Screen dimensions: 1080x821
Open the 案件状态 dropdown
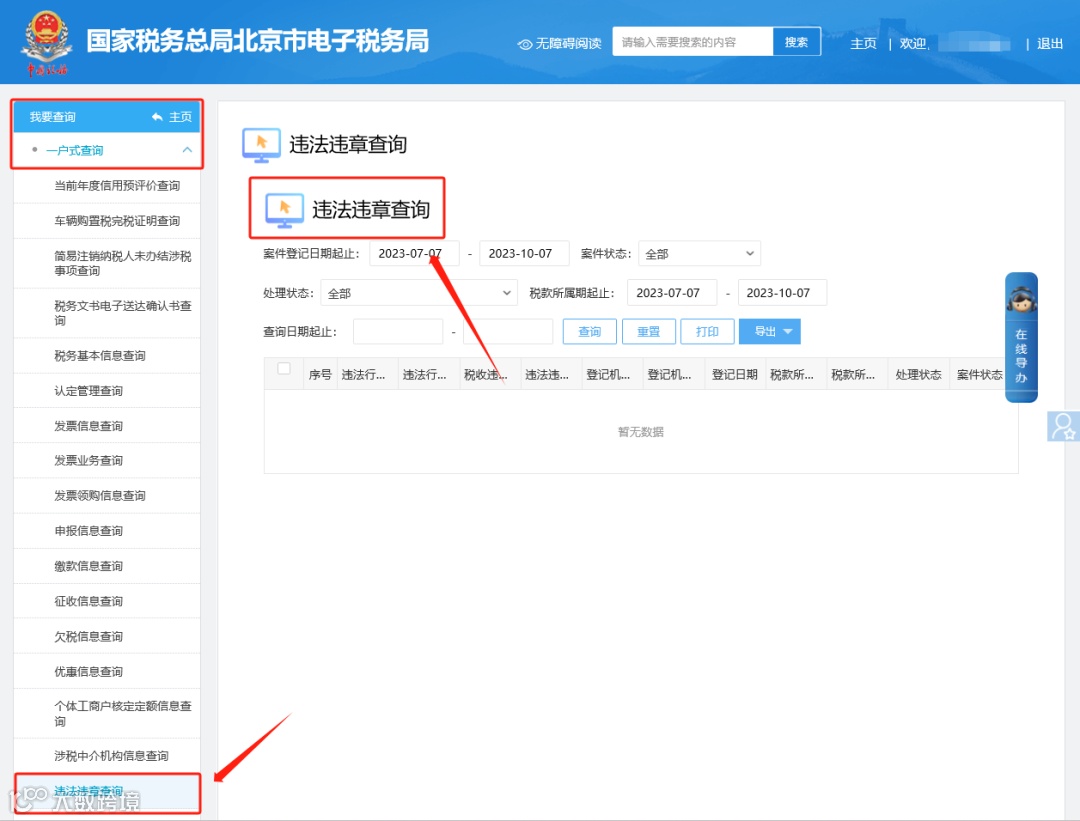point(699,253)
